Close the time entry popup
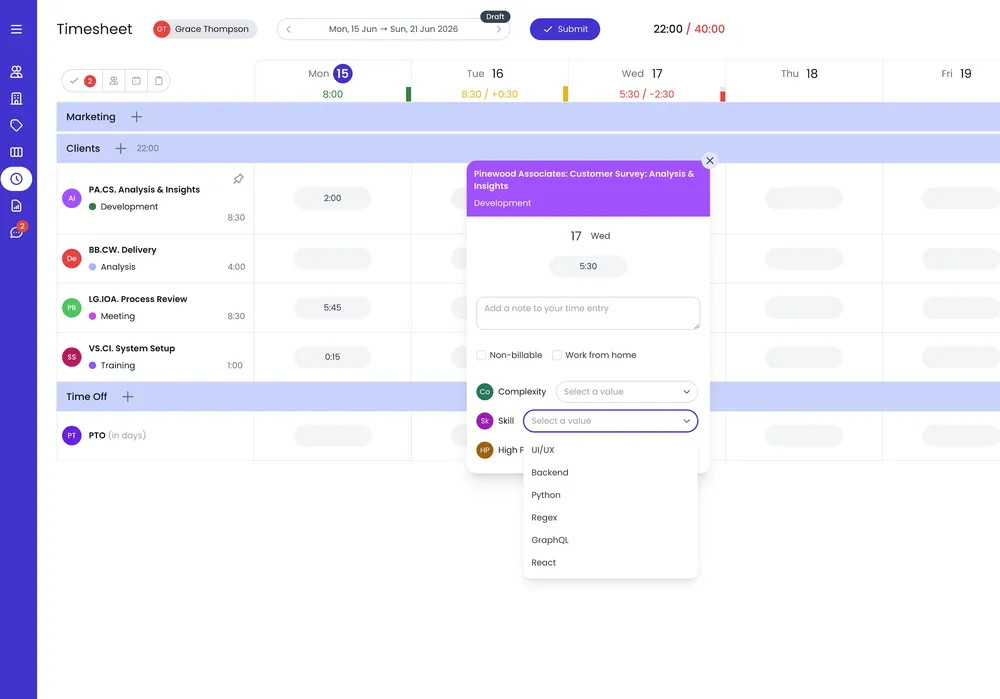This screenshot has width=1000, height=699. [710, 161]
